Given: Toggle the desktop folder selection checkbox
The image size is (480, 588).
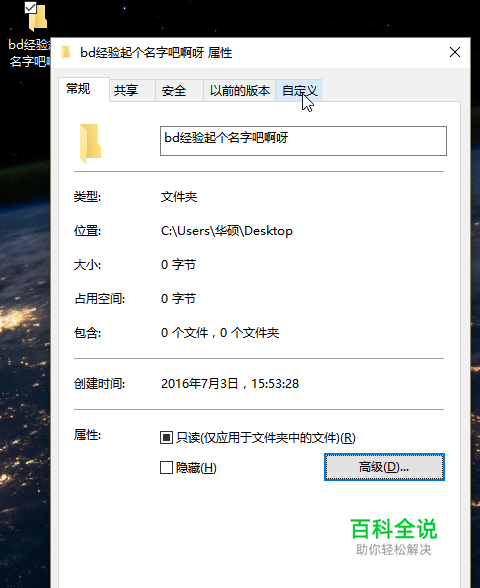Looking at the screenshot, I should (30, 8).
